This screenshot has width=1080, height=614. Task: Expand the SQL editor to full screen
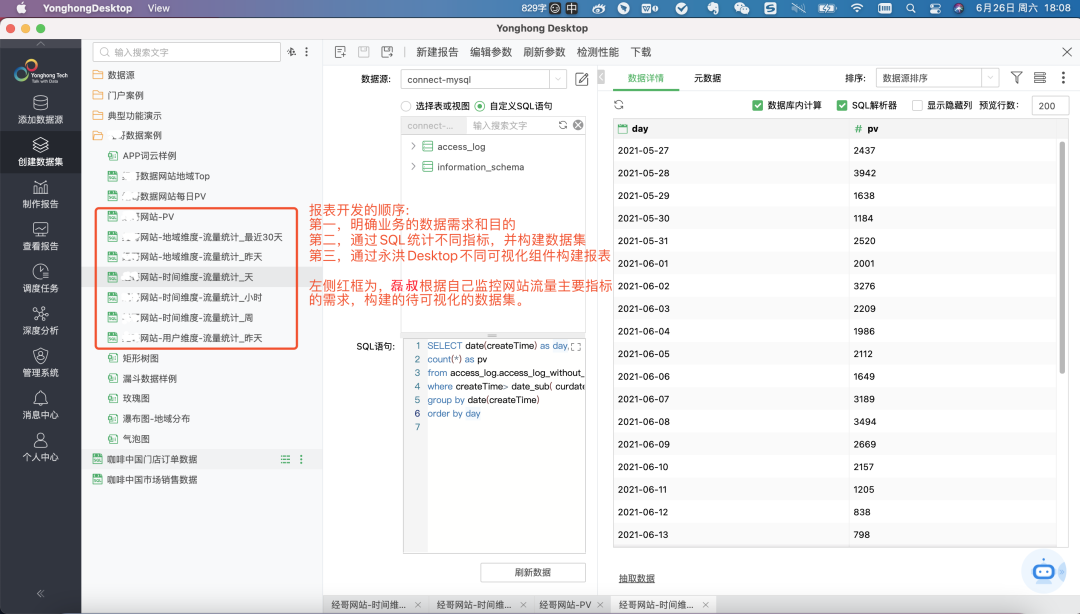coord(576,347)
